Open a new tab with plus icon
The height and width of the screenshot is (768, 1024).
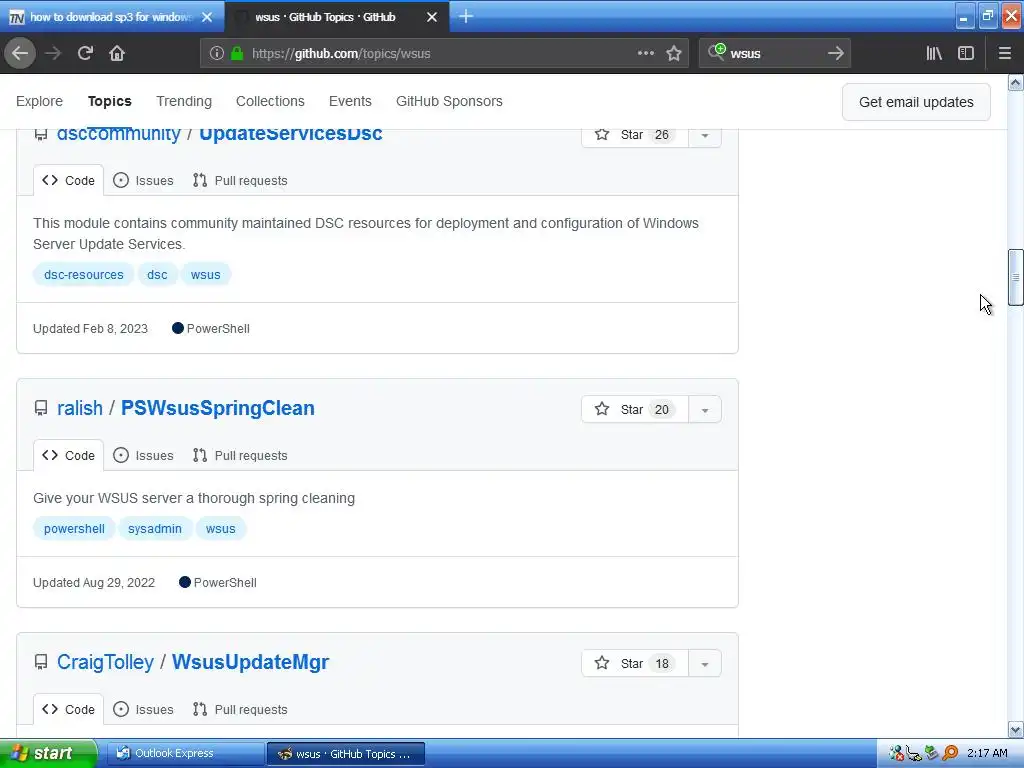pos(466,16)
